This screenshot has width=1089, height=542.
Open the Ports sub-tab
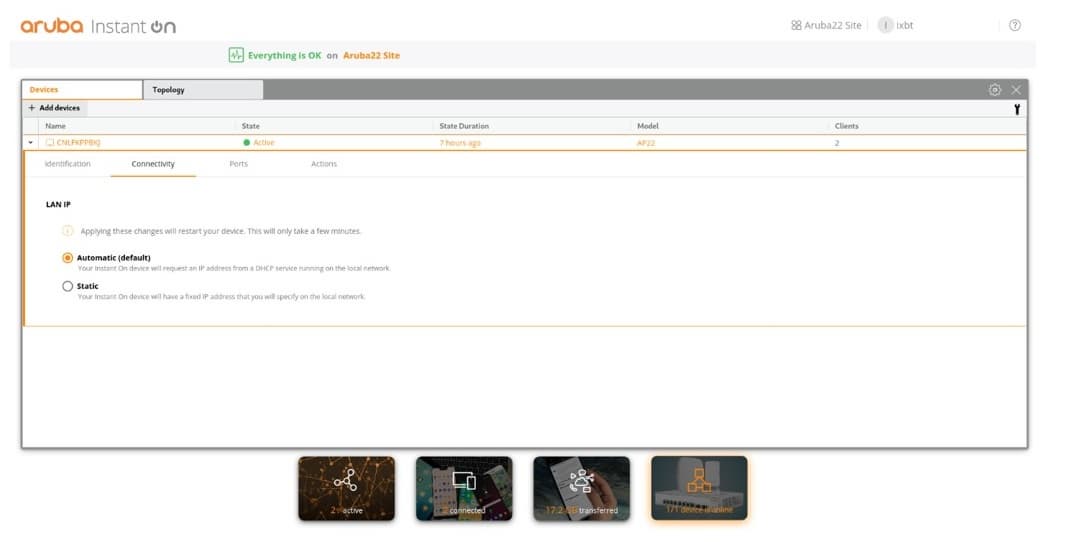(238, 164)
